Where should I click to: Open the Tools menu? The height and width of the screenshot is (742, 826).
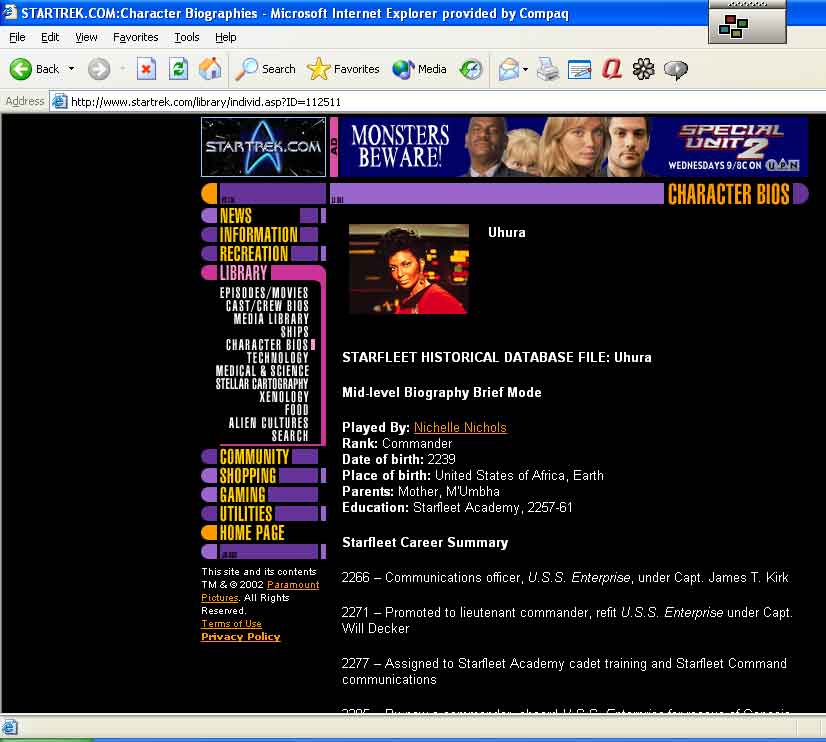(x=186, y=37)
